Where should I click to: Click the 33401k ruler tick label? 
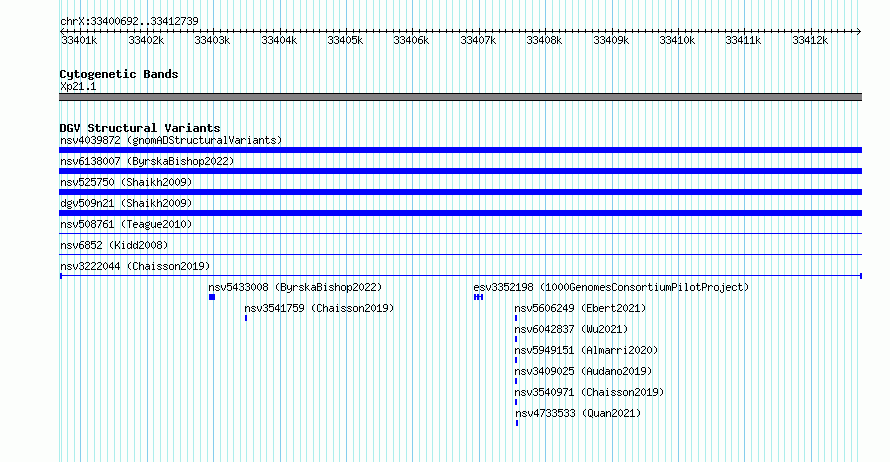[79, 40]
